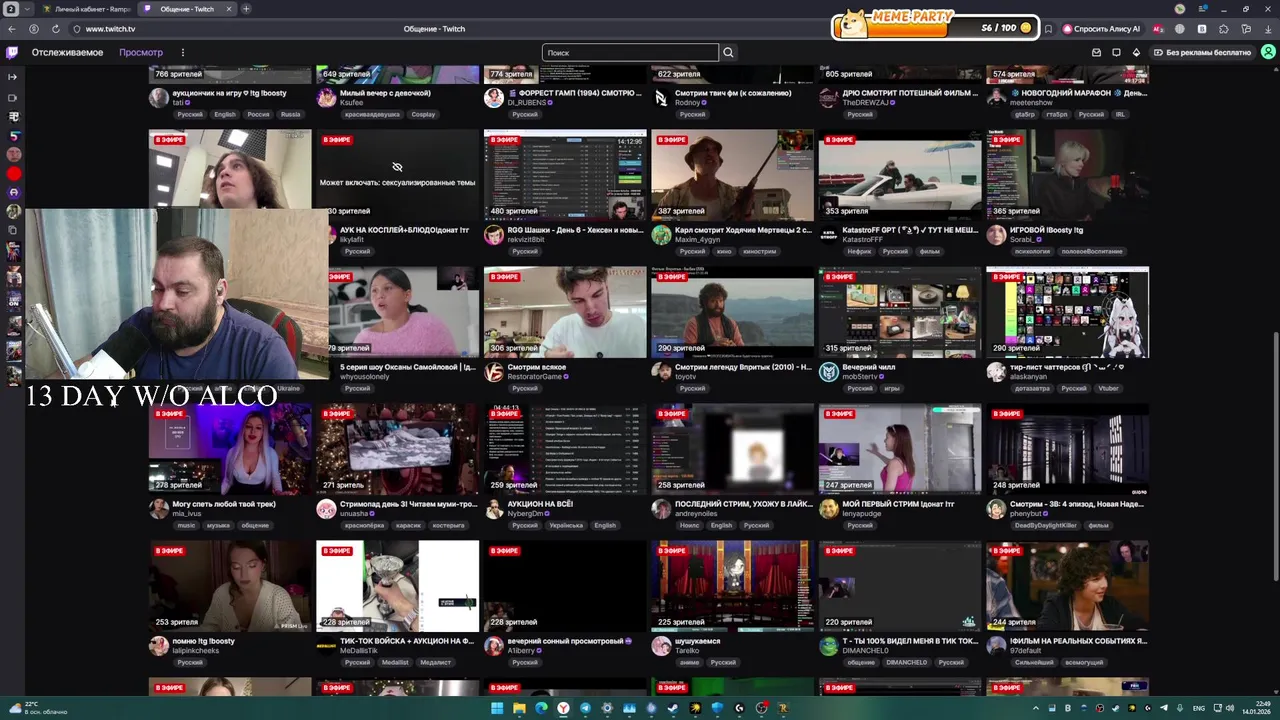
Task: Switch language via ENG tray indicator
Action: (1199, 708)
